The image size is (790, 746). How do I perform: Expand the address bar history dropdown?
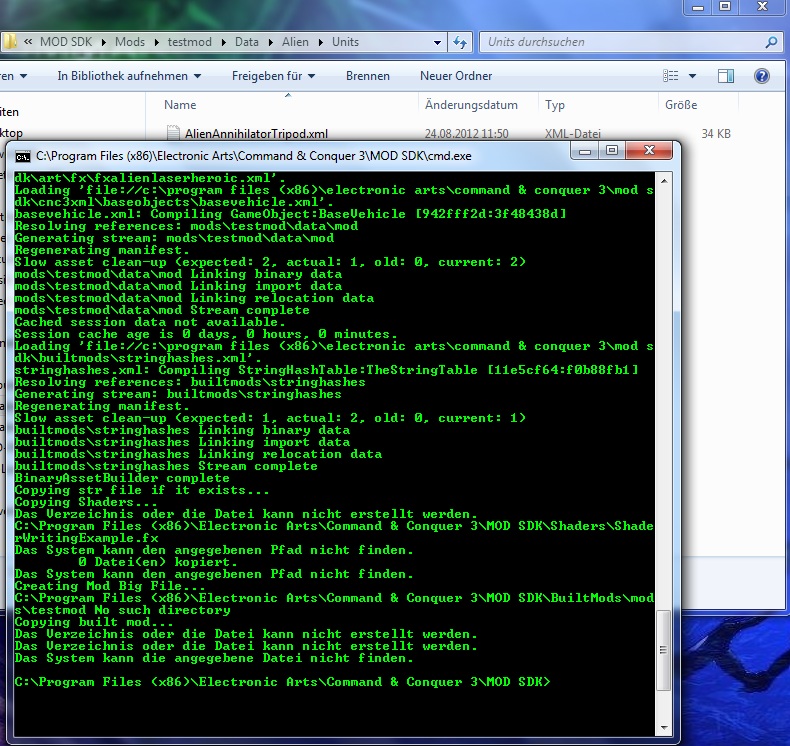click(438, 43)
